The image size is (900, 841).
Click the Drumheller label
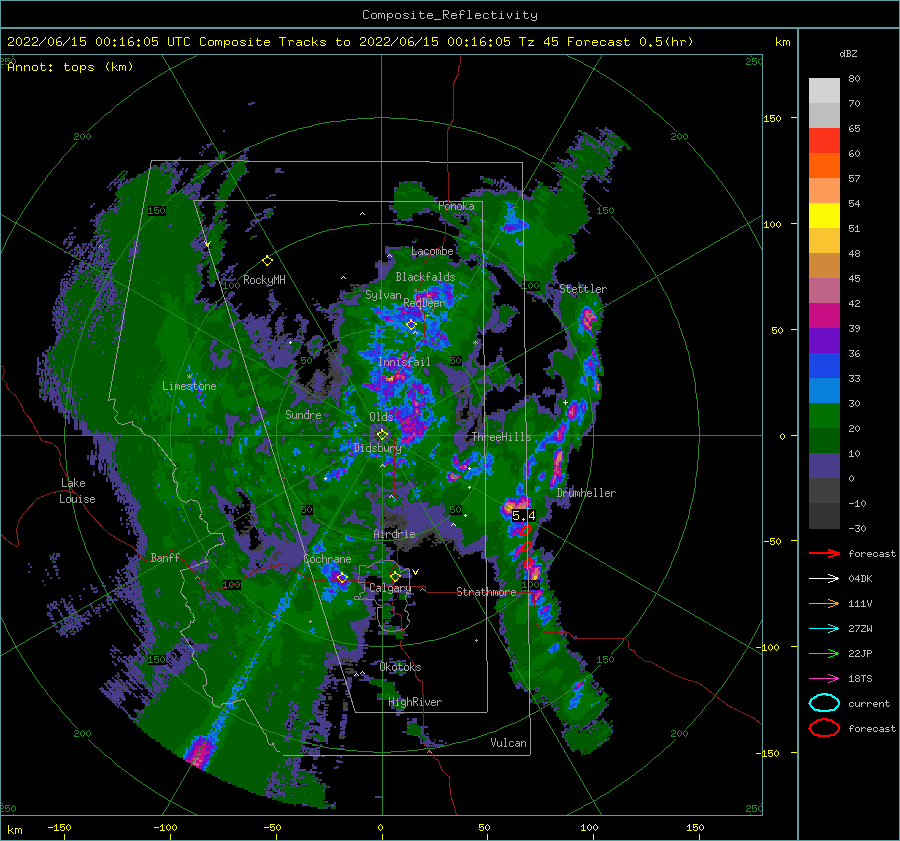point(586,493)
